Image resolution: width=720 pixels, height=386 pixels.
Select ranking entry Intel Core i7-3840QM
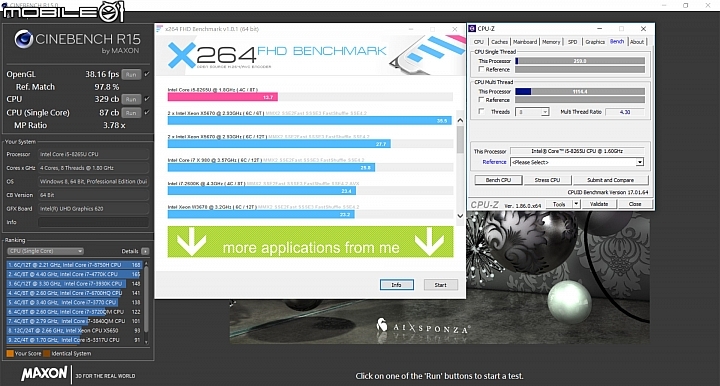click(x=74, y=321)
